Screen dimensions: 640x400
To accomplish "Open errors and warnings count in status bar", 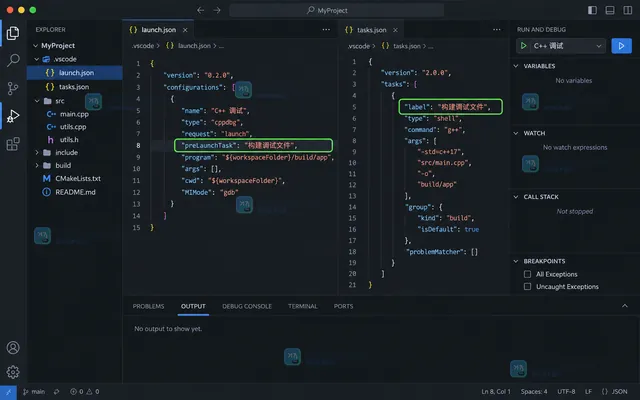I will [85, 392].
